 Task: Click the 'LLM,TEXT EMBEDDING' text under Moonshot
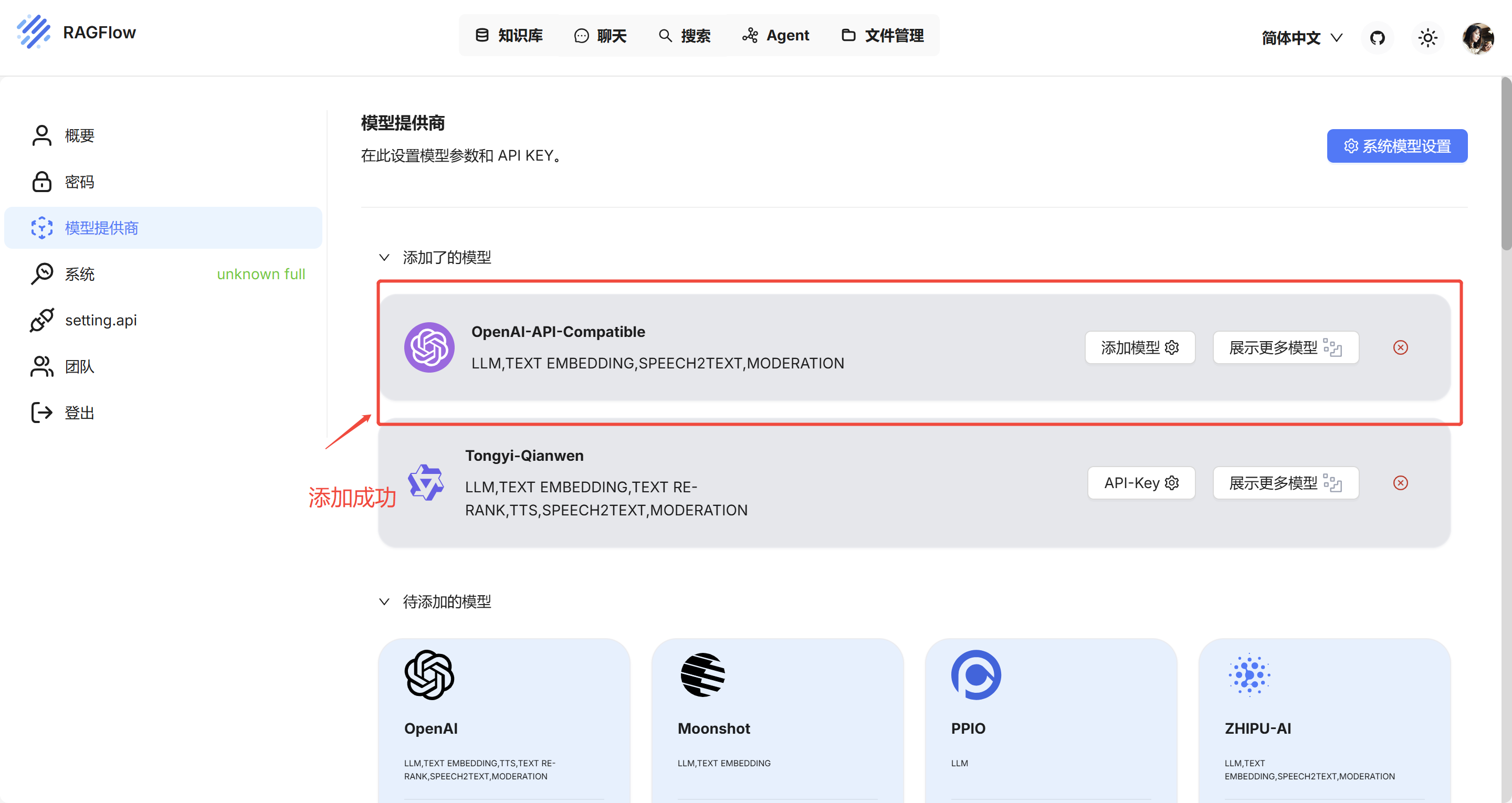pyautogui.click(x=724, y=763)
